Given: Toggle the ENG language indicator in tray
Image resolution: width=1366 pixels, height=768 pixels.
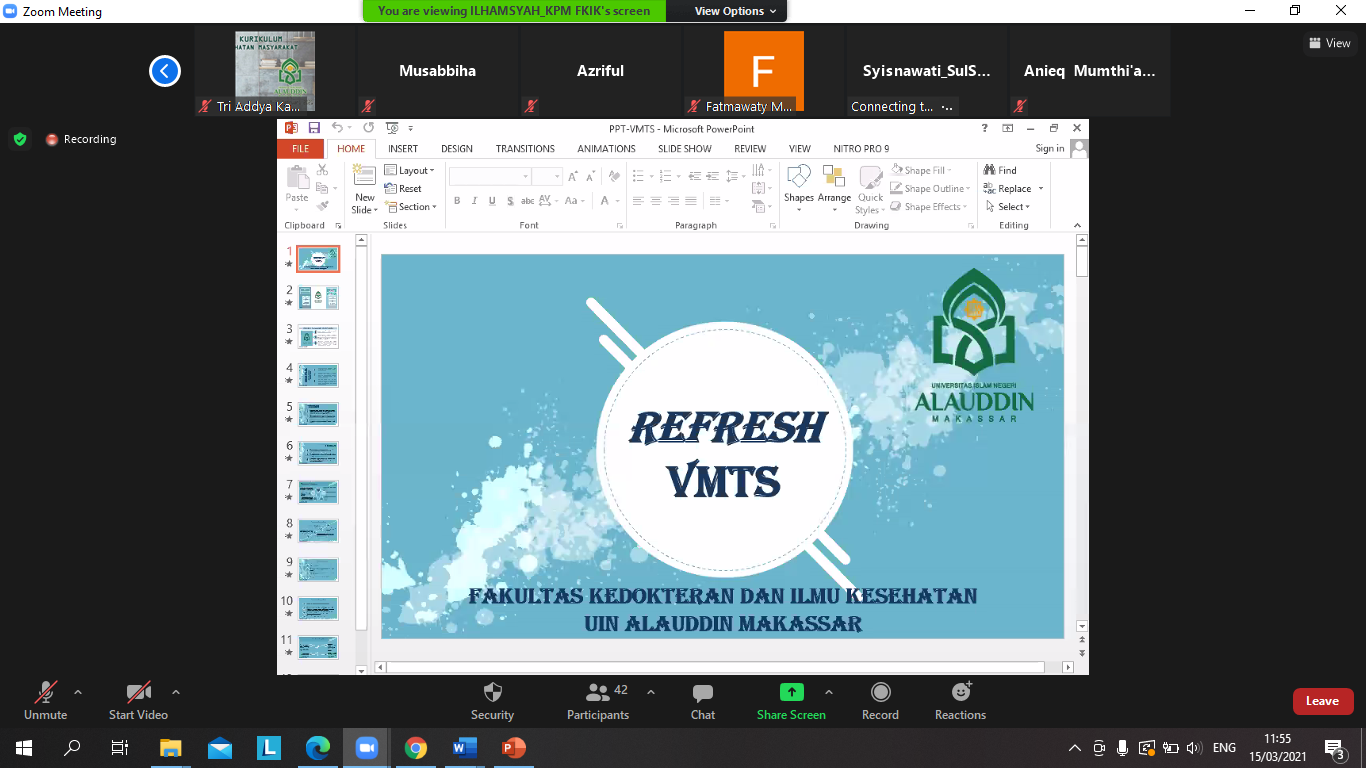Looking at the screenshot, I should pos(1224,748).
